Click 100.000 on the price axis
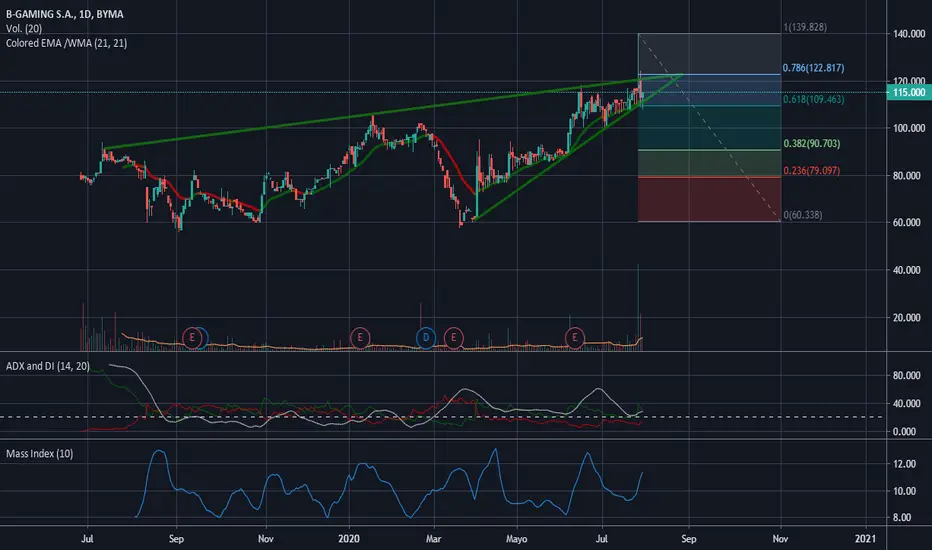This screenshot has width=932, height=550. tap(909, 128)
